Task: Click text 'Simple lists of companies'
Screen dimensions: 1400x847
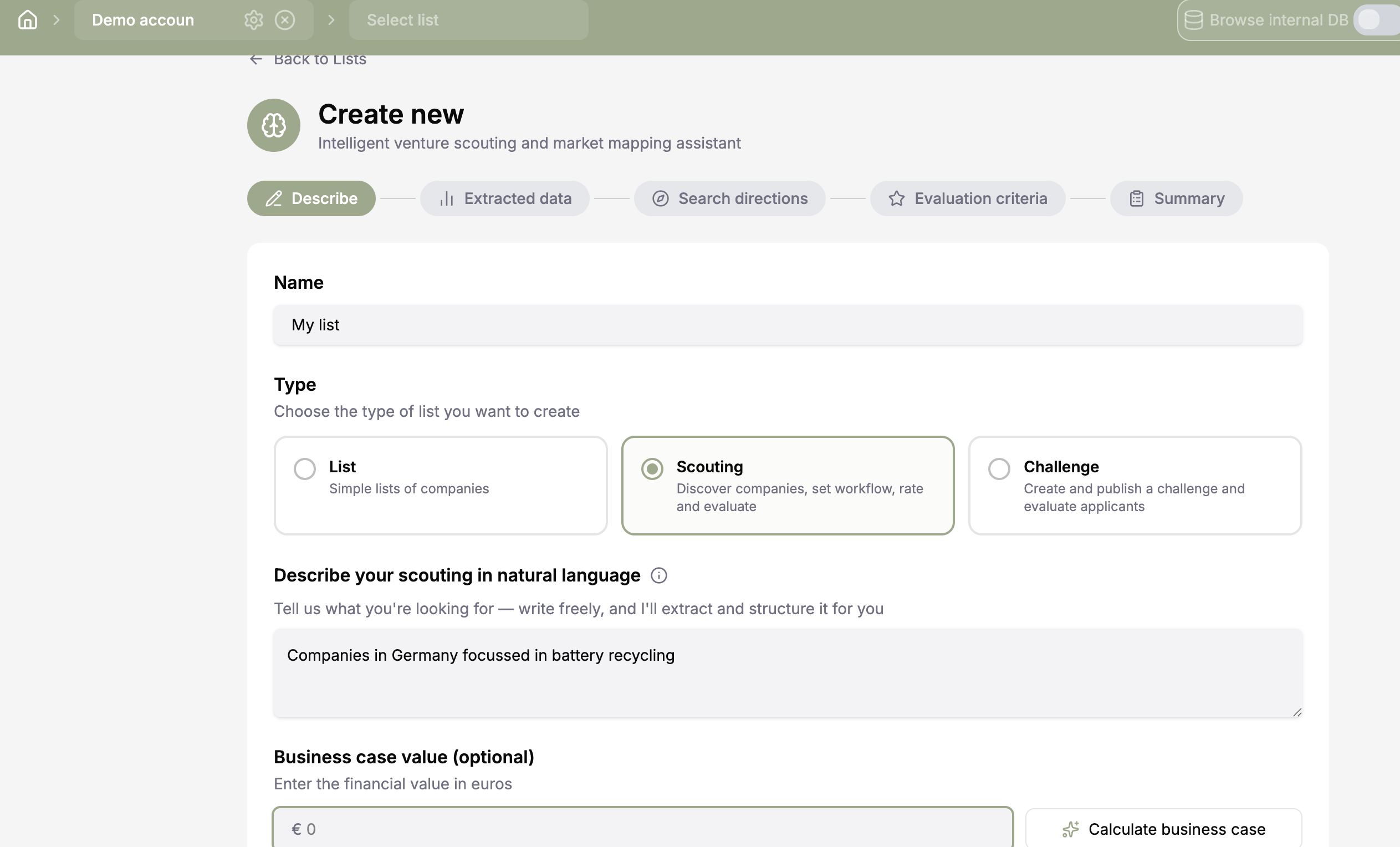Action: pos(408,489)
